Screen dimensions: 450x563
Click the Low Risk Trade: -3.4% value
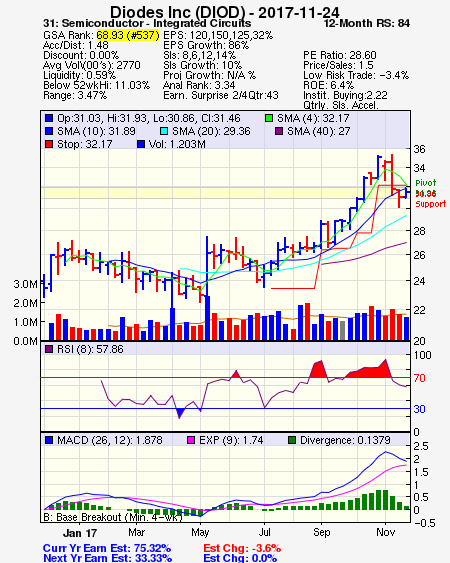coord(356,75)
